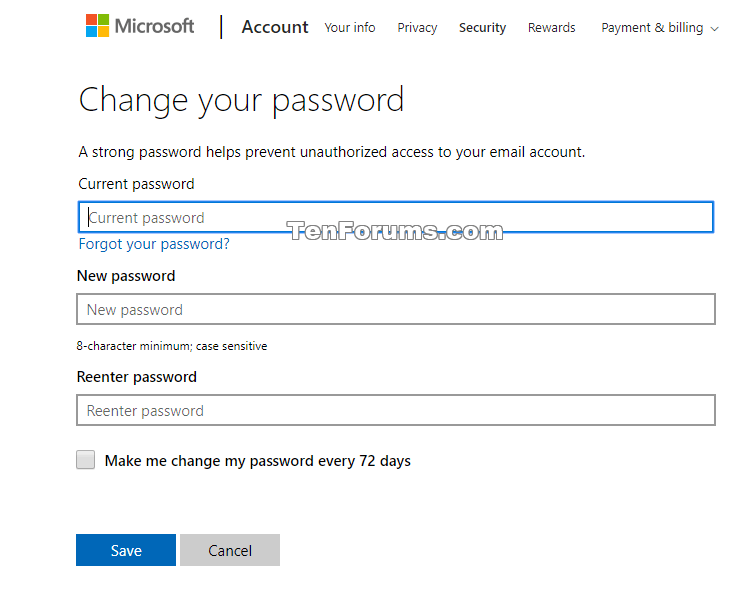Select the Reenter password field
The height and width of the screenshot is (594, 735).
pyautogui.click(x=396, y=410)
